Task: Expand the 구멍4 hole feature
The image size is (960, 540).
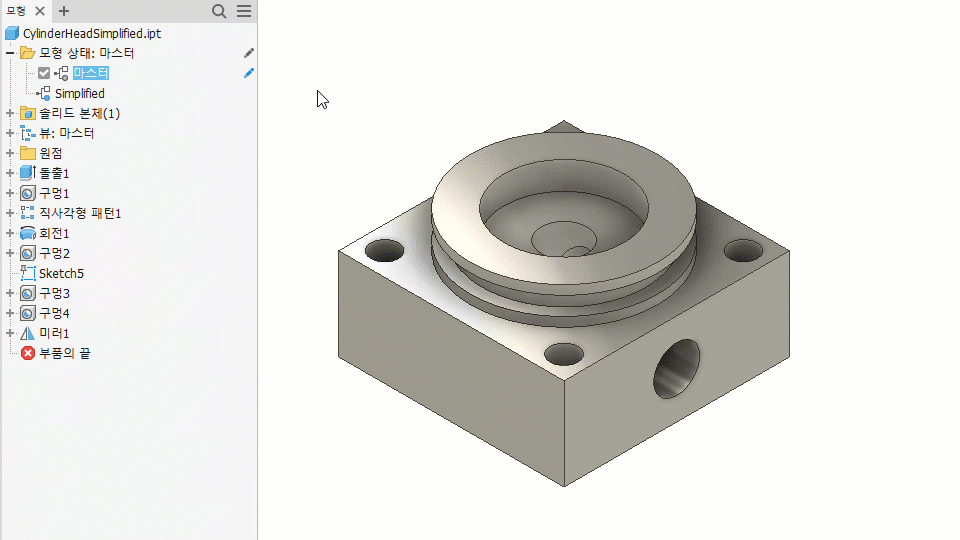Action: click(10, 313)
